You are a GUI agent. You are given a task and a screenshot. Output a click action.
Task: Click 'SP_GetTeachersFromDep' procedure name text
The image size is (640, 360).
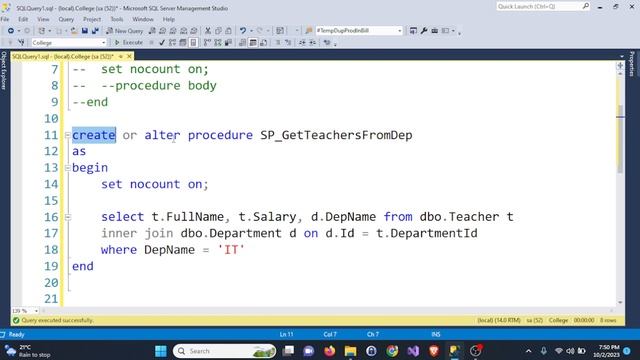tap(336, 135)
